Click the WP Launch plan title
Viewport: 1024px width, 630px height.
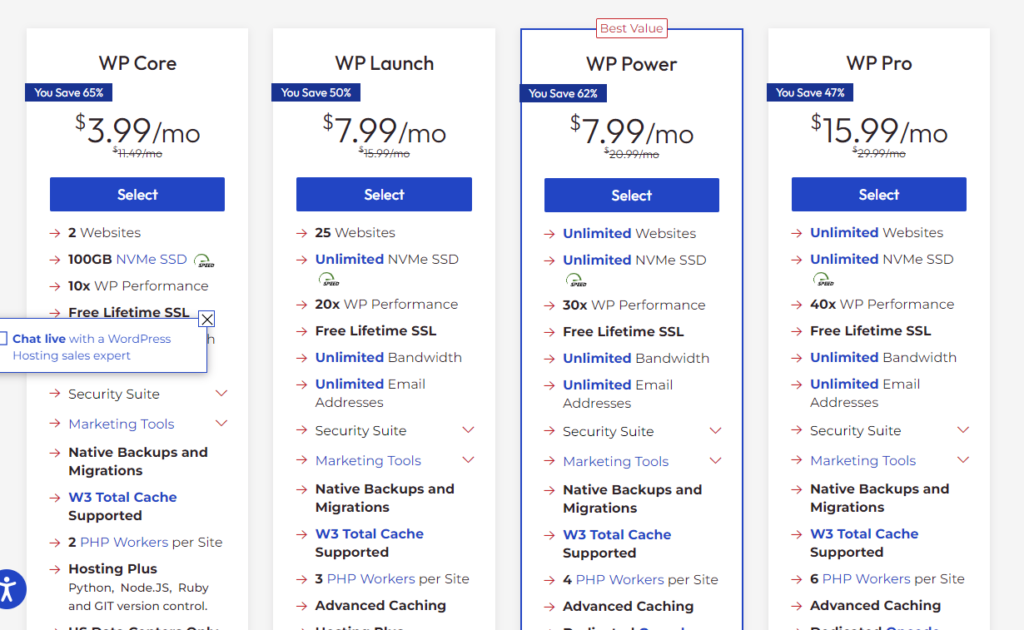point(384,63)
